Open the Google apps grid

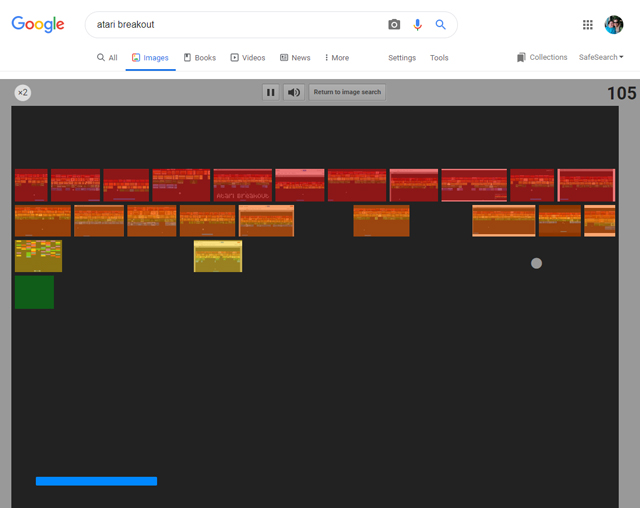(x=587, y=25)
